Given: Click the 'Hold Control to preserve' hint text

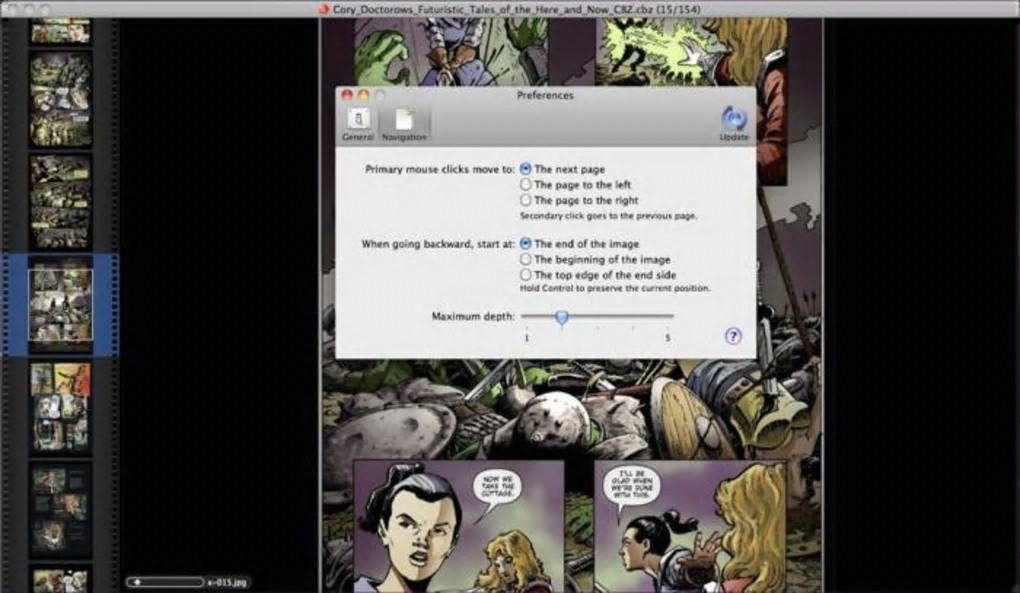Looking at the screenshot, I should click(x=615, y=288).
